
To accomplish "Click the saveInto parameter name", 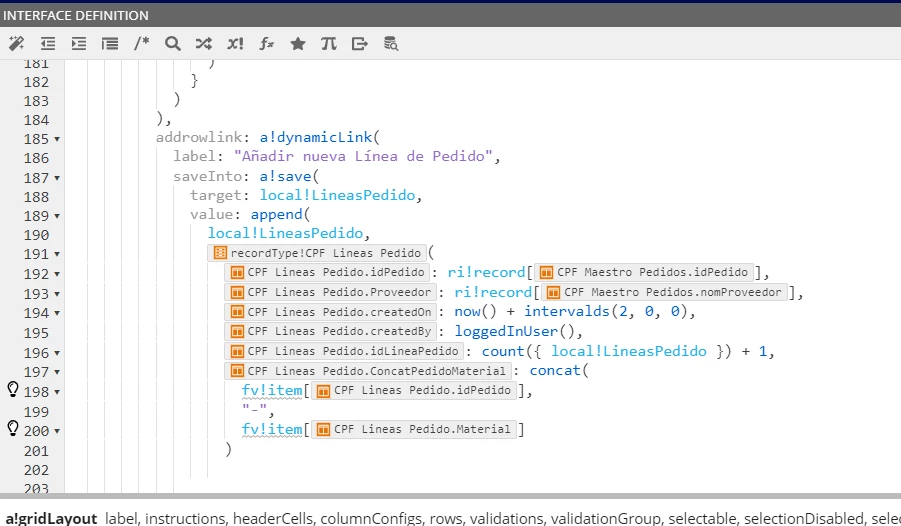I will point(207,176).
